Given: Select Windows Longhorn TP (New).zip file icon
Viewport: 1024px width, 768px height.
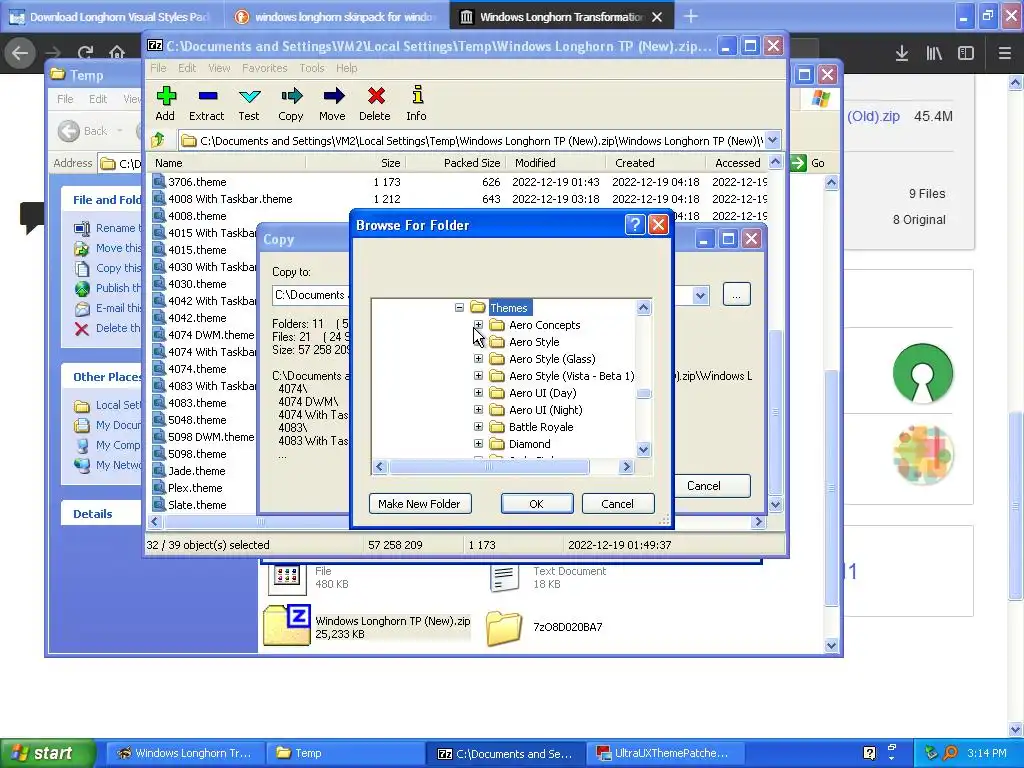Looking at the screenshot, I should [287, 624].
